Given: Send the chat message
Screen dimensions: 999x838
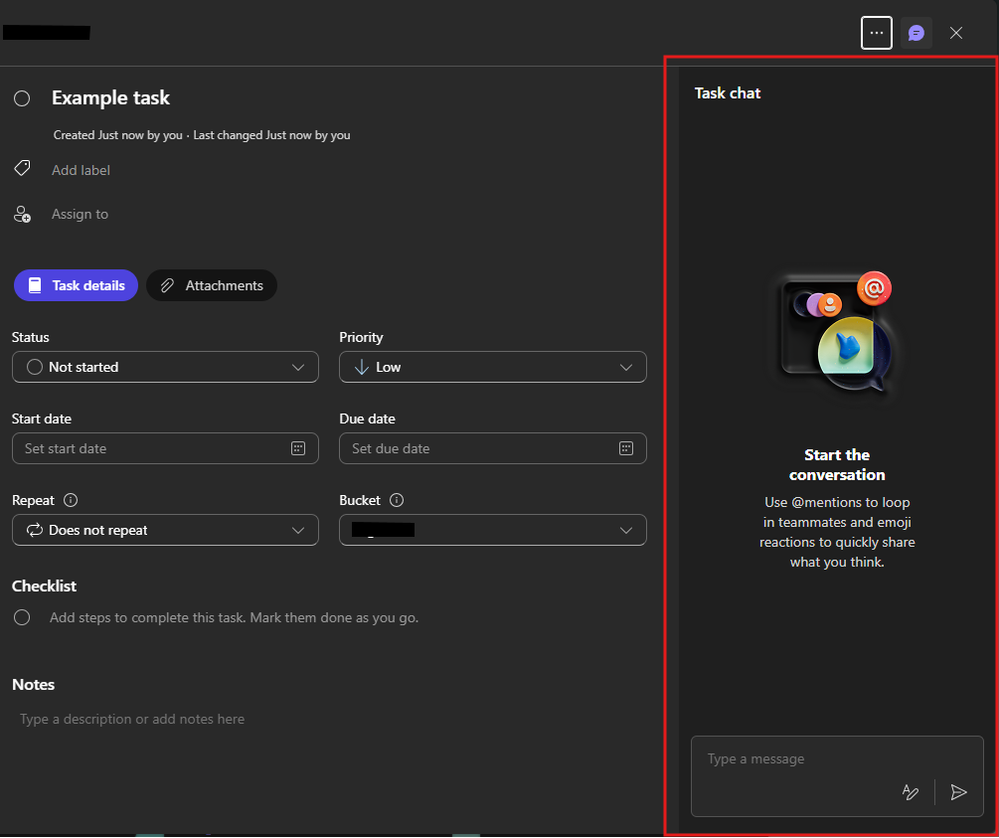Looking at the screenshot, I should click(x=958, y=792).
